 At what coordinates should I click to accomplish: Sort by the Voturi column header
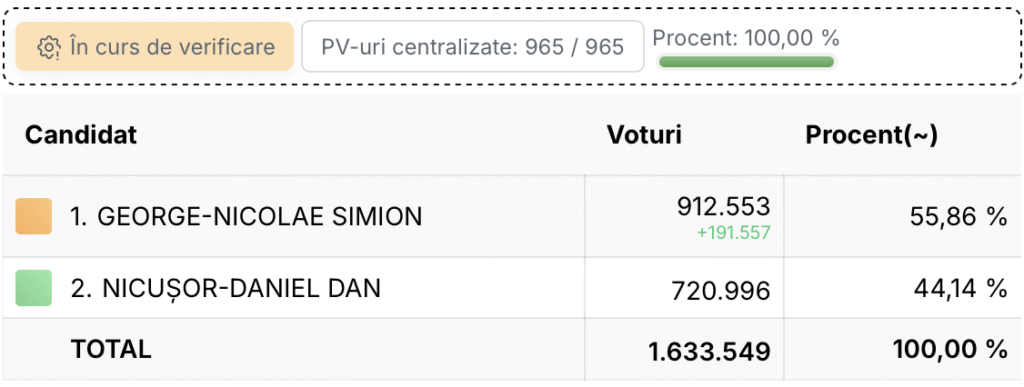tap(645, 135)
